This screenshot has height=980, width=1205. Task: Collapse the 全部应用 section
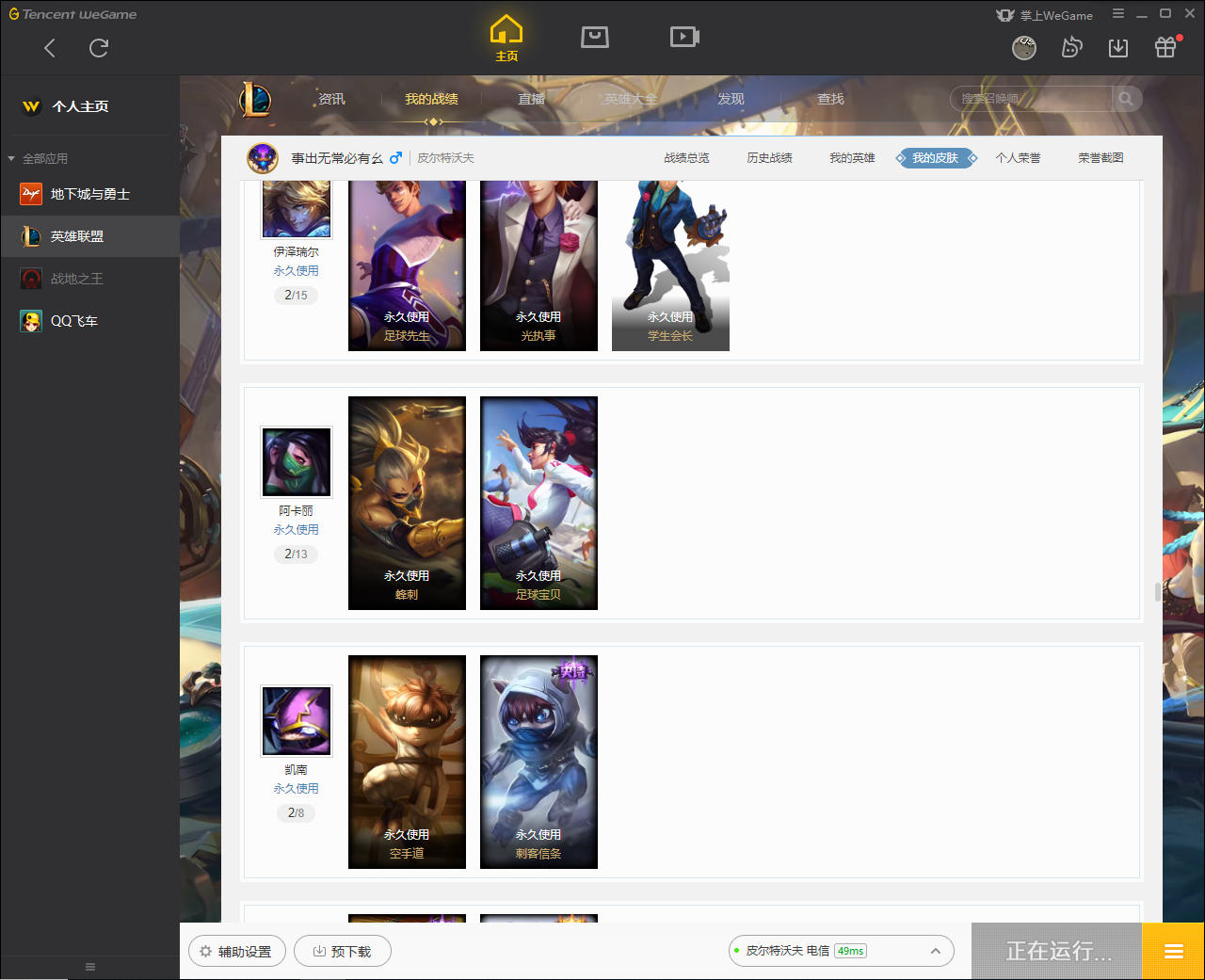(x=38, y=158)
